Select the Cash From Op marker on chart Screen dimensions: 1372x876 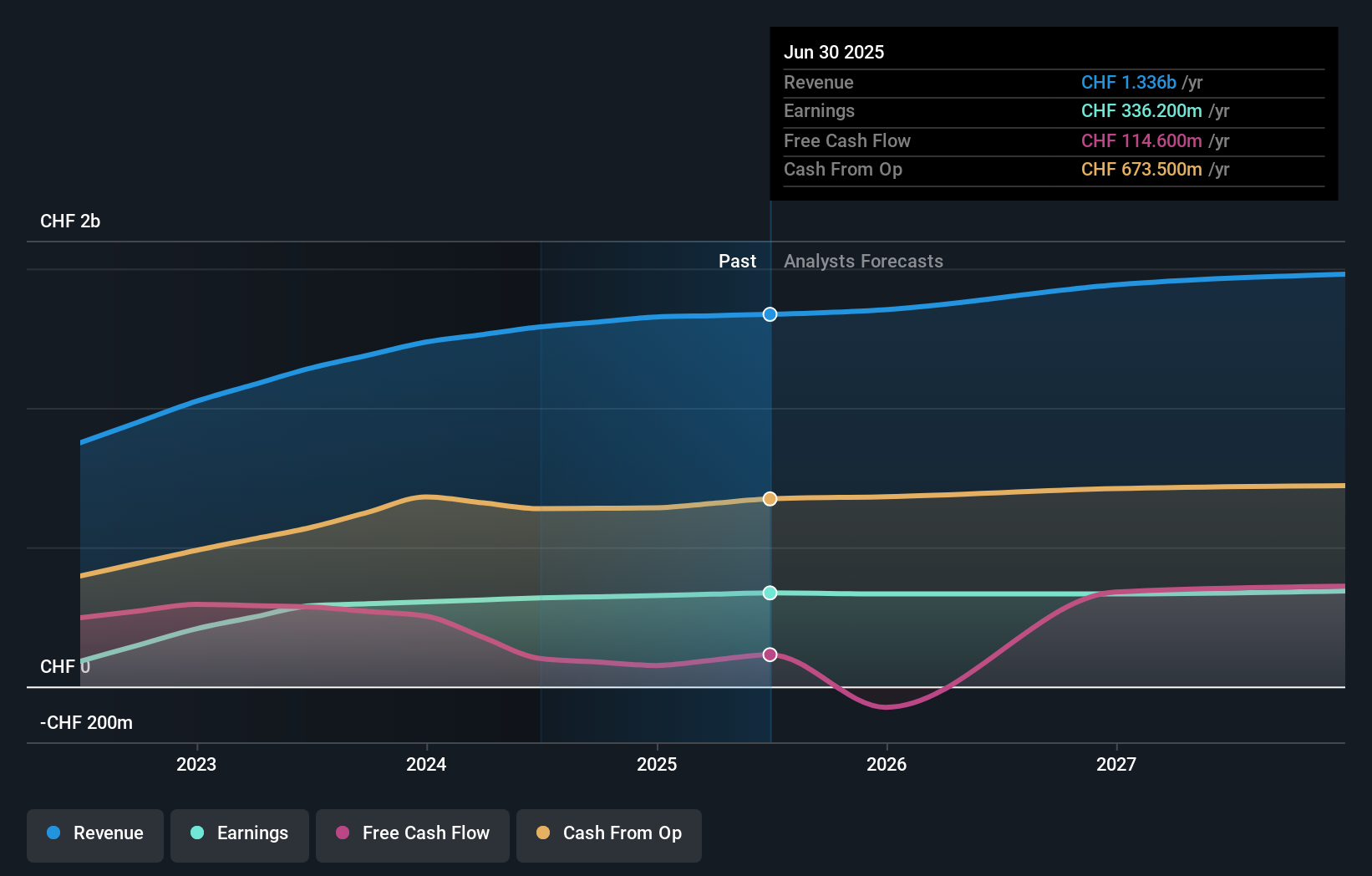click(770, 498)
